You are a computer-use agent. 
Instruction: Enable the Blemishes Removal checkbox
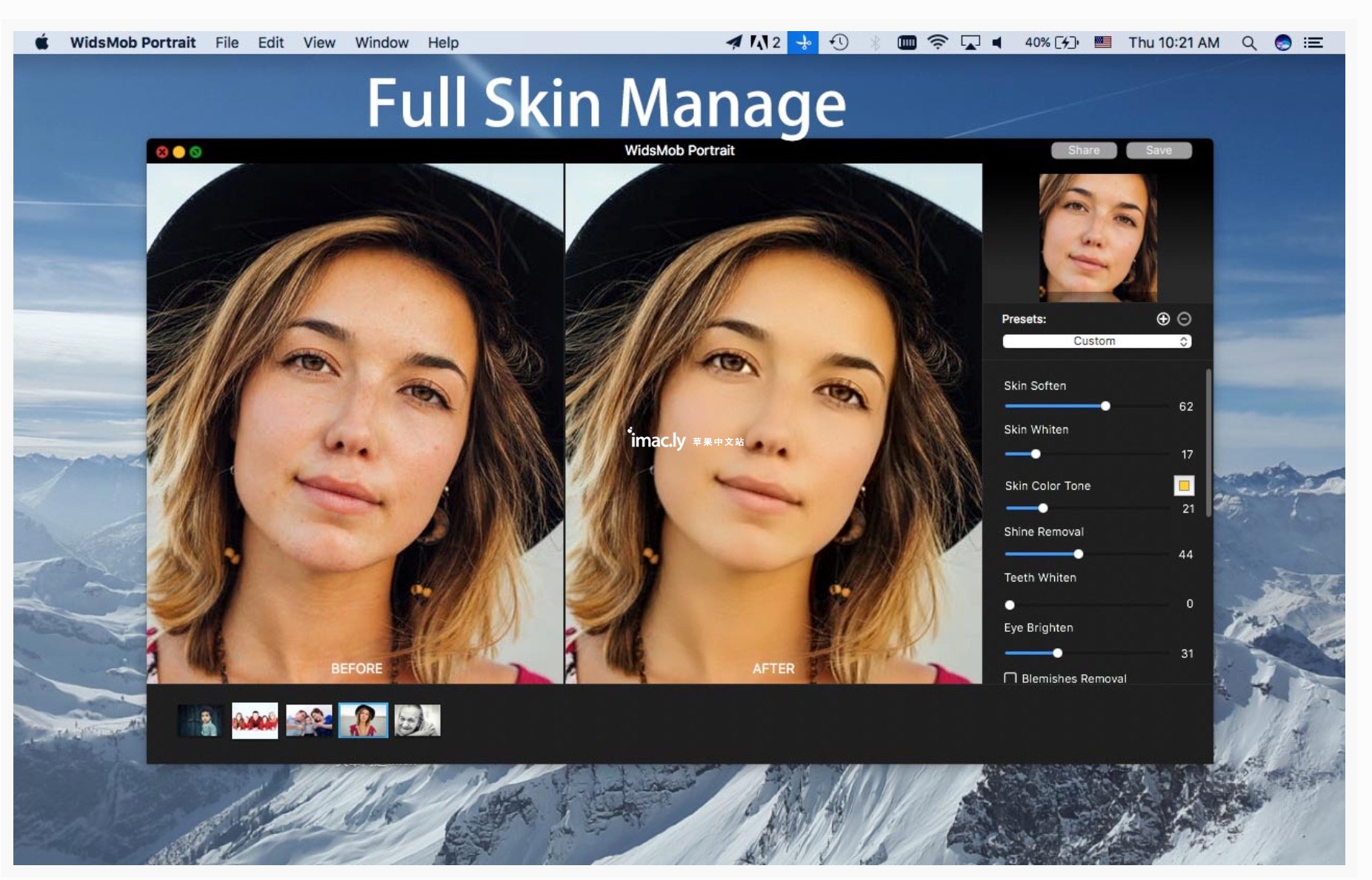point(1010,678)
